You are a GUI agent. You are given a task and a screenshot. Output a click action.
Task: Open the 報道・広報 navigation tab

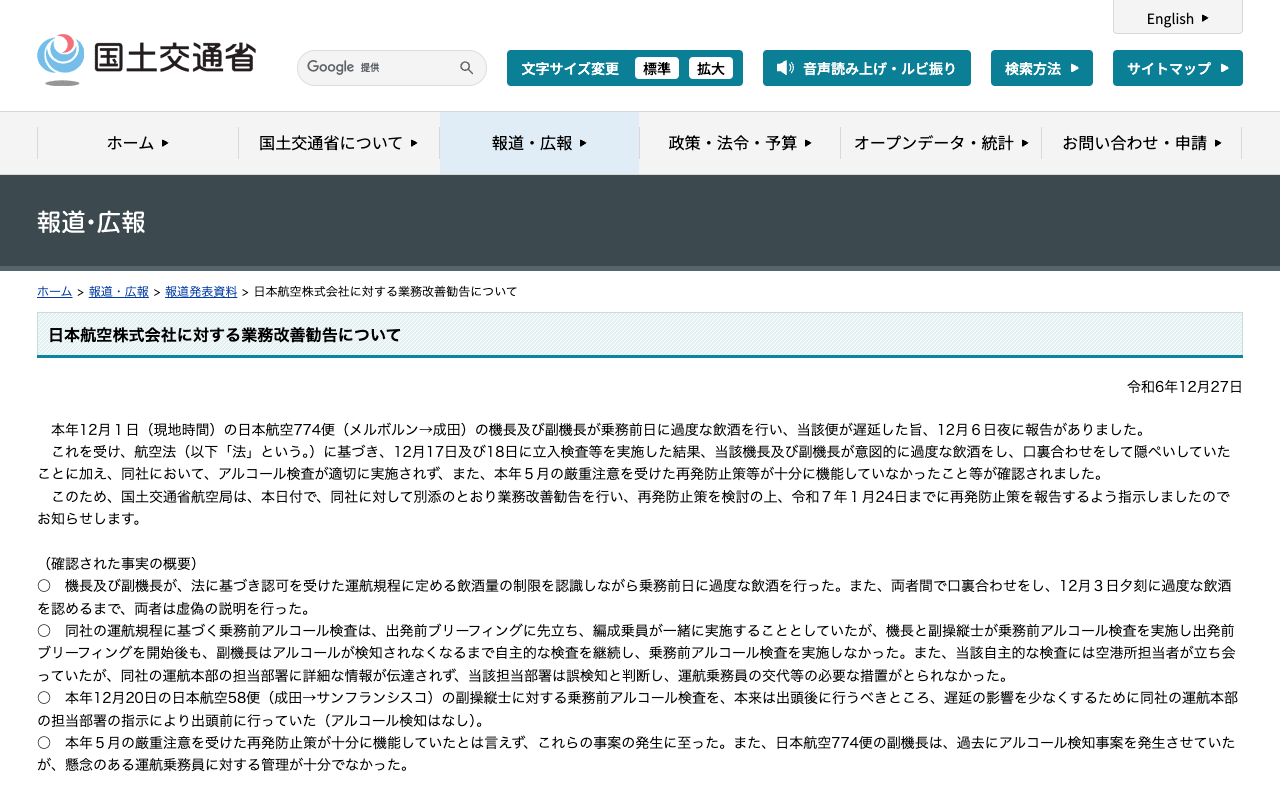[540, 143]
